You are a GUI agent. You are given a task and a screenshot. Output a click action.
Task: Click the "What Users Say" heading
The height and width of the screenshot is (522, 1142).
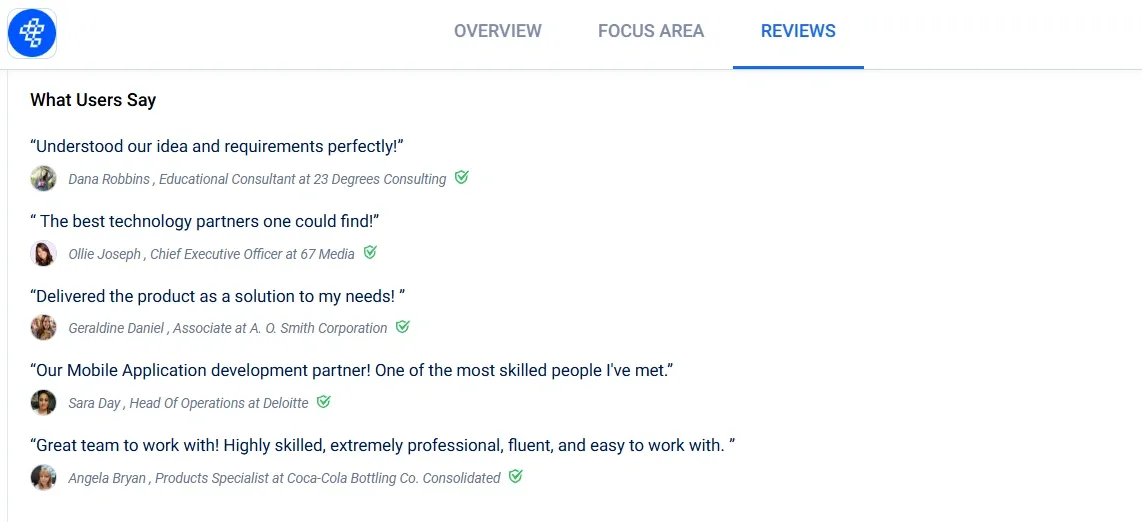coord(93,100)
